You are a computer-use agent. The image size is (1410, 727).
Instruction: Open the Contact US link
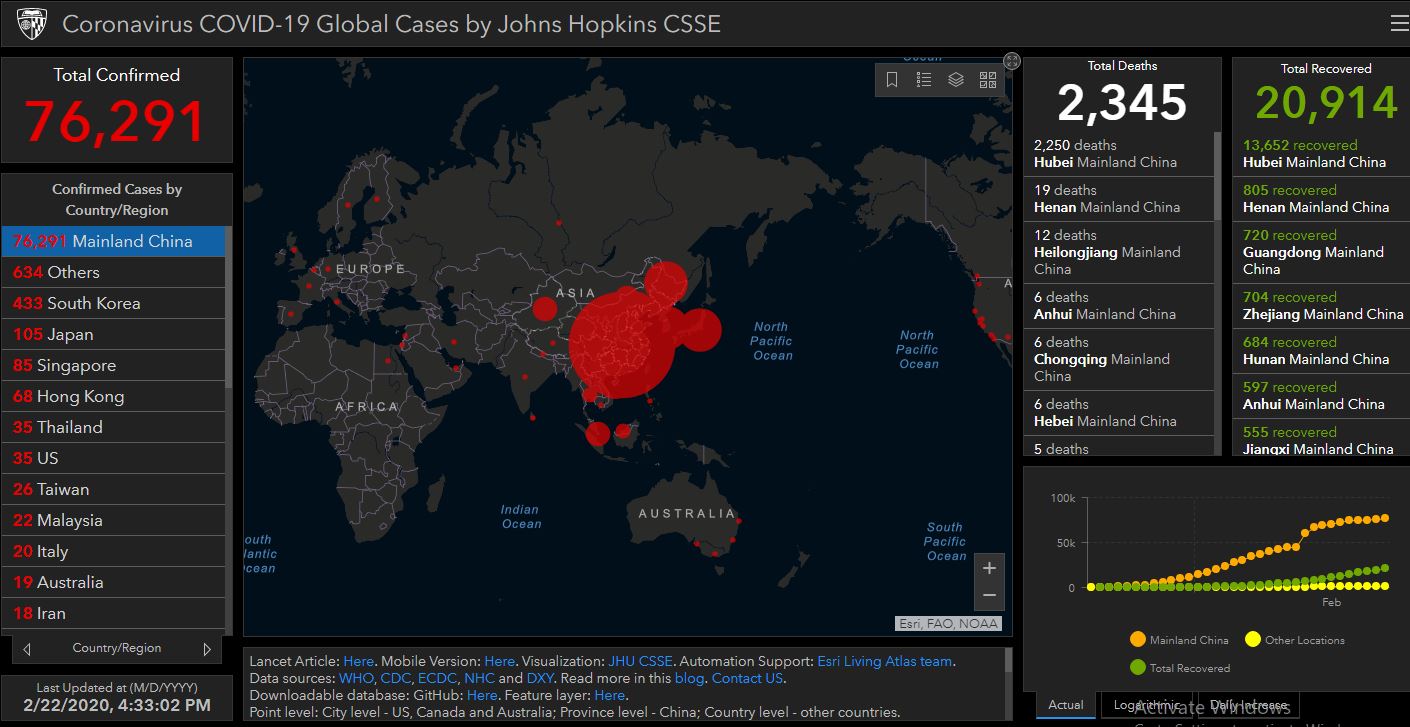(747, 678)
